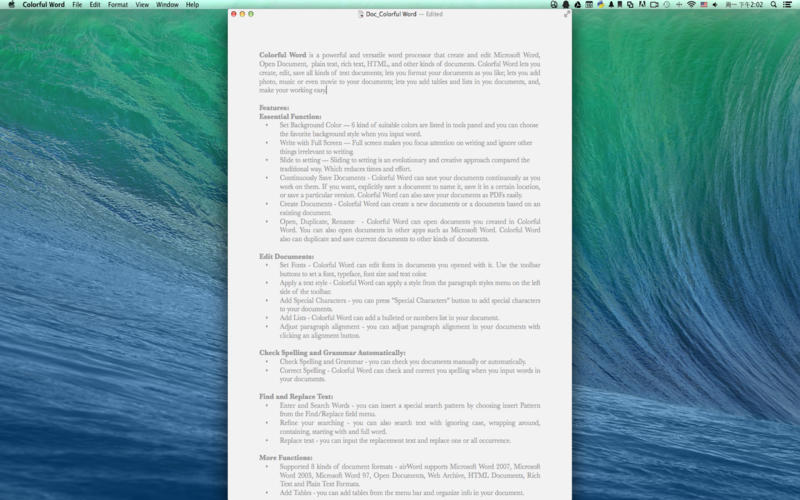Click the yellow minimize window button

click(x=243, y=14)
